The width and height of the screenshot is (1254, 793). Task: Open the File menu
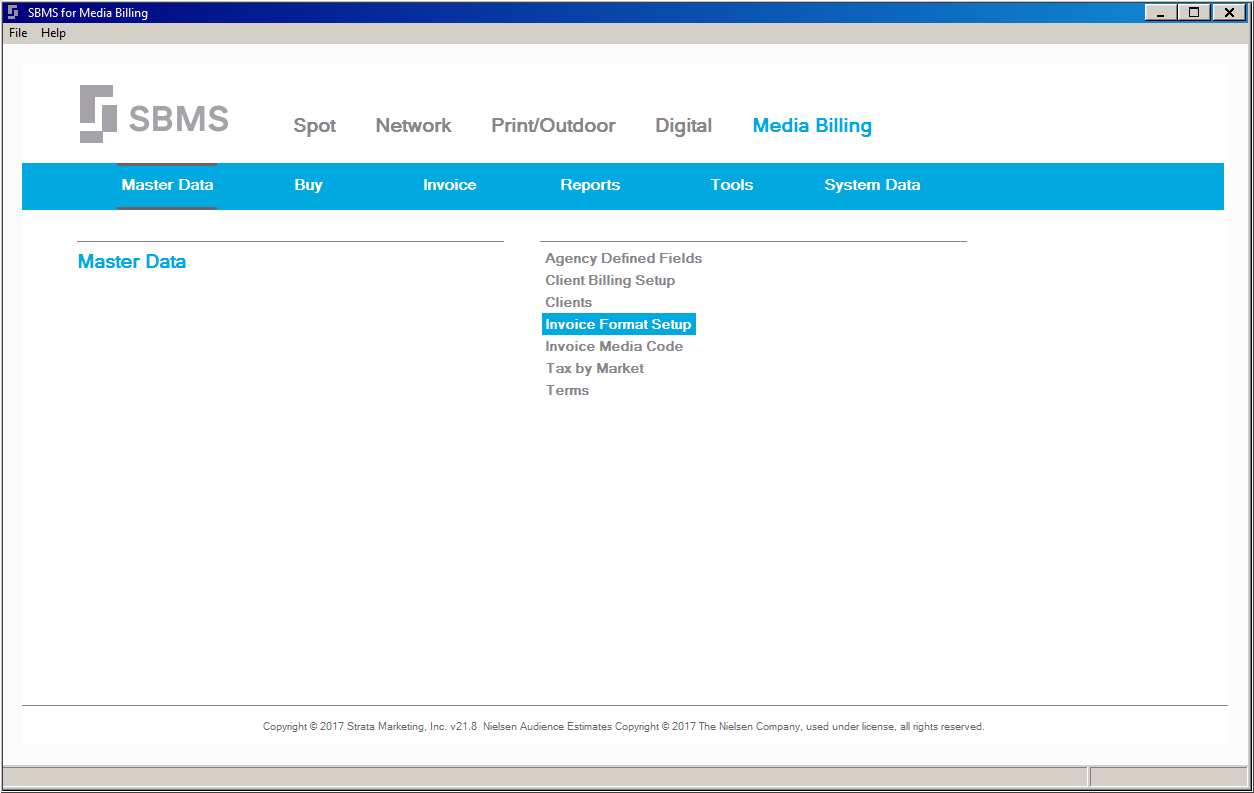18,33
